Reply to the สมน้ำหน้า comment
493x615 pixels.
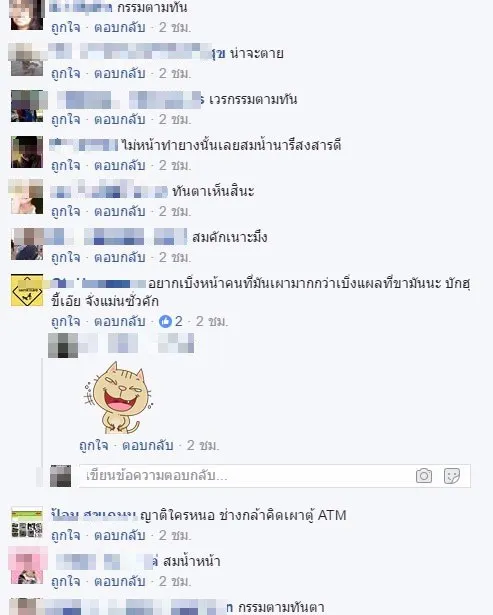[120, 581]
